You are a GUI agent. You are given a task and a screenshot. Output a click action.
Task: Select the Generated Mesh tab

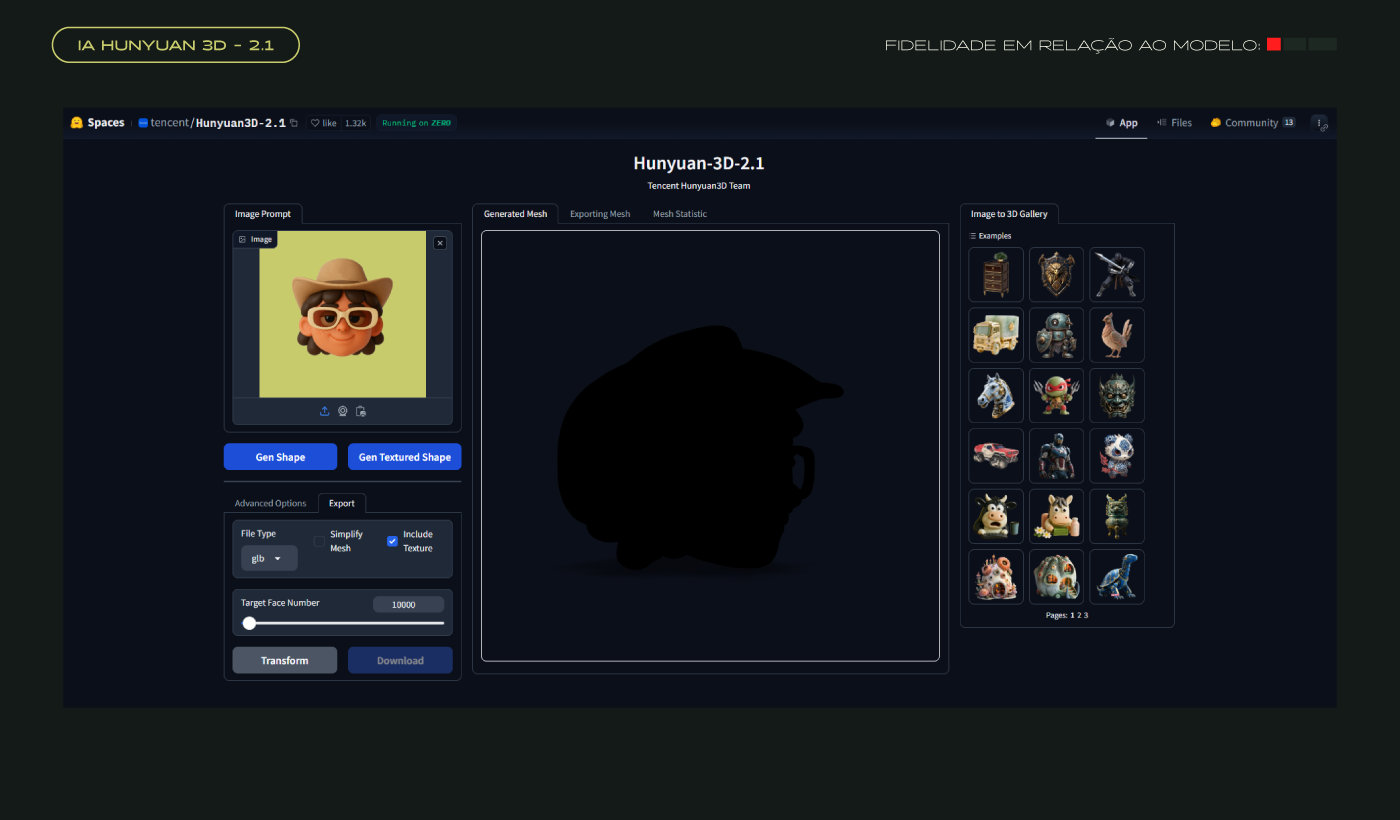(x=515, y=214)
